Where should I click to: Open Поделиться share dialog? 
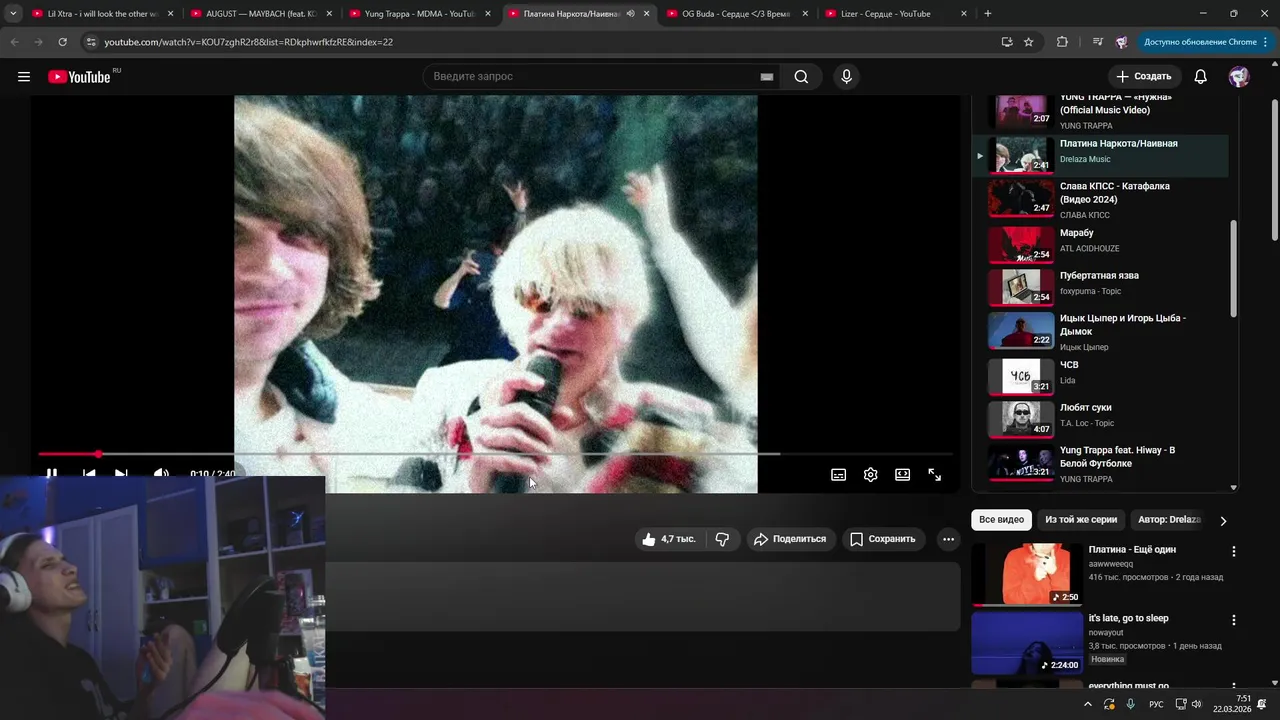[x=790, y=539]
